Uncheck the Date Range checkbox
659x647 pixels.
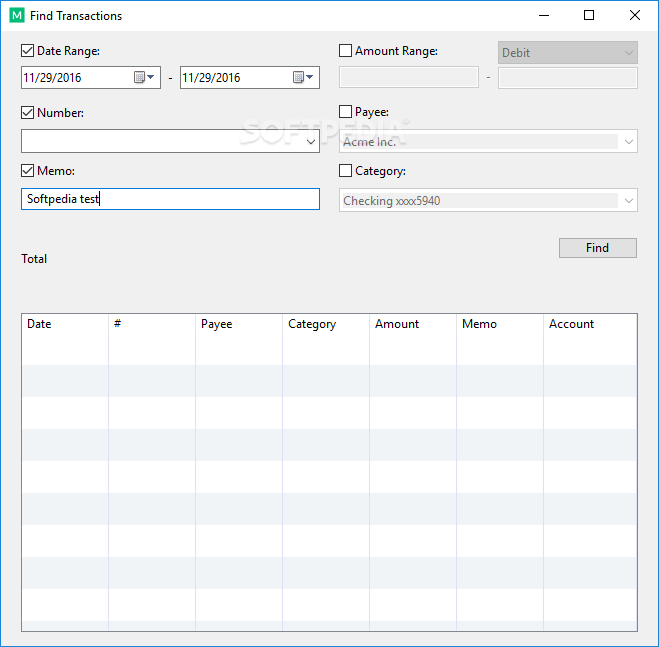click(x=28, y=51)
